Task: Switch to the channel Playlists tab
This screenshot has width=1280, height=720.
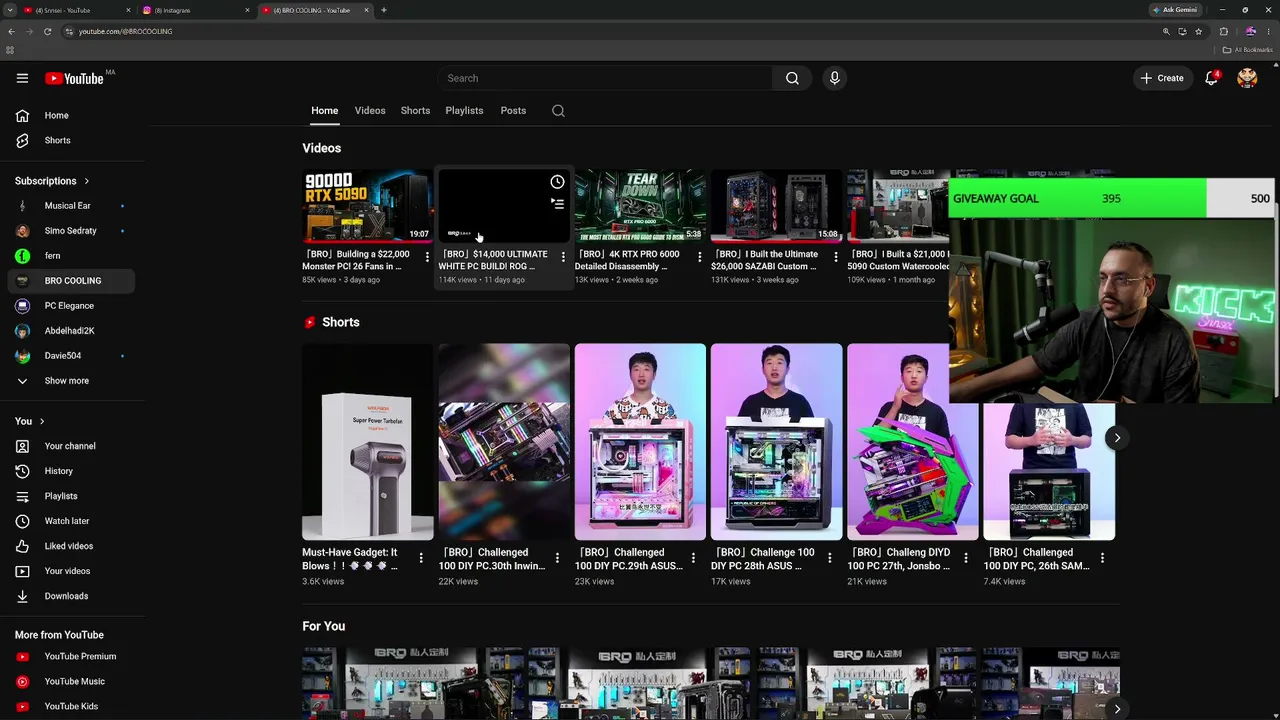Action: click(464, 111)
